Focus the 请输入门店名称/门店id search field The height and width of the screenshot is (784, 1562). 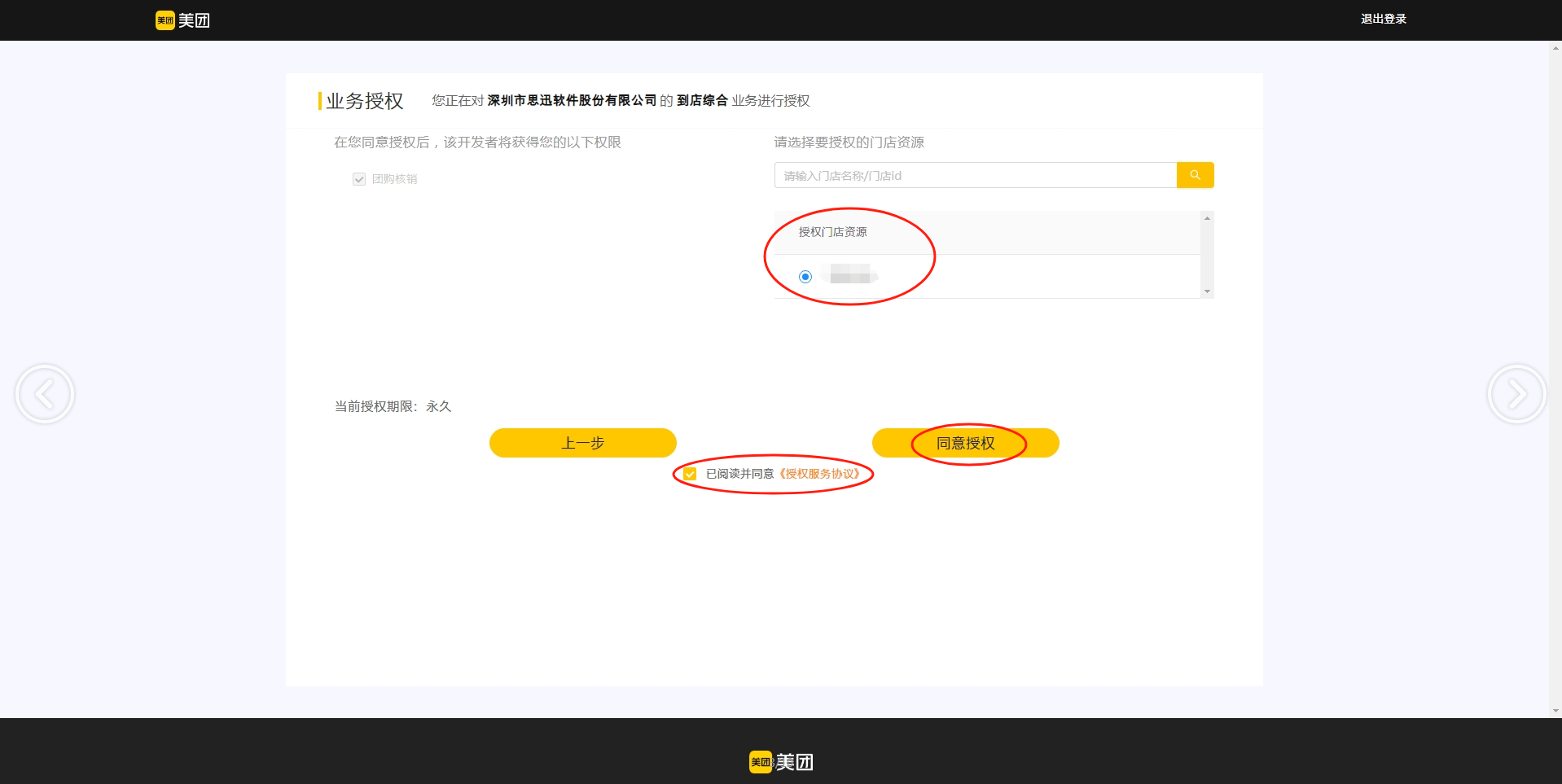[x=975, y=175]
